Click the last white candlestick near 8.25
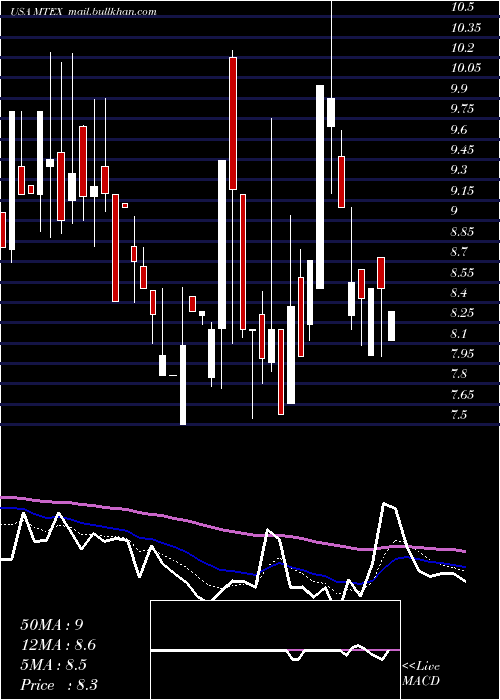The image size is (500, 700). pos(392,326)
